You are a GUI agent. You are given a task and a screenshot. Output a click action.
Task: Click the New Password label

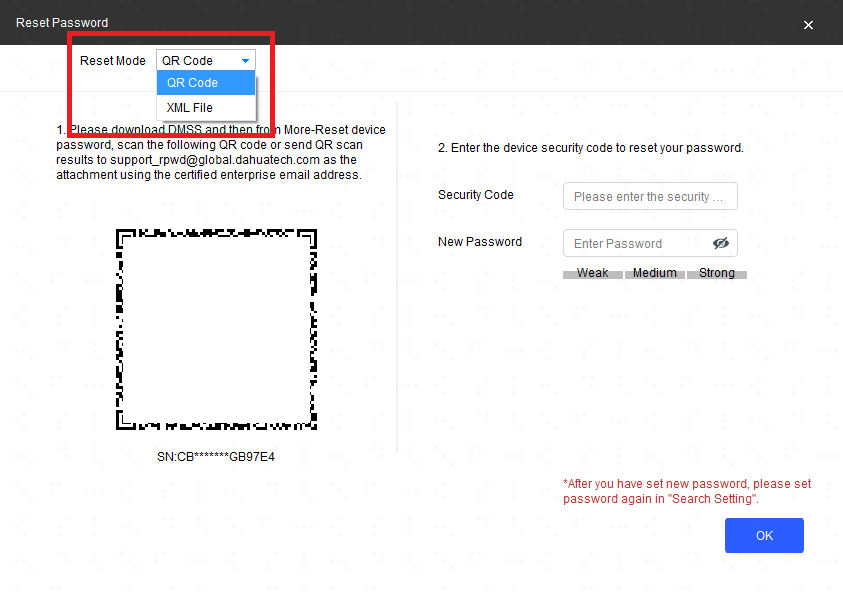(x=480, y=242)
